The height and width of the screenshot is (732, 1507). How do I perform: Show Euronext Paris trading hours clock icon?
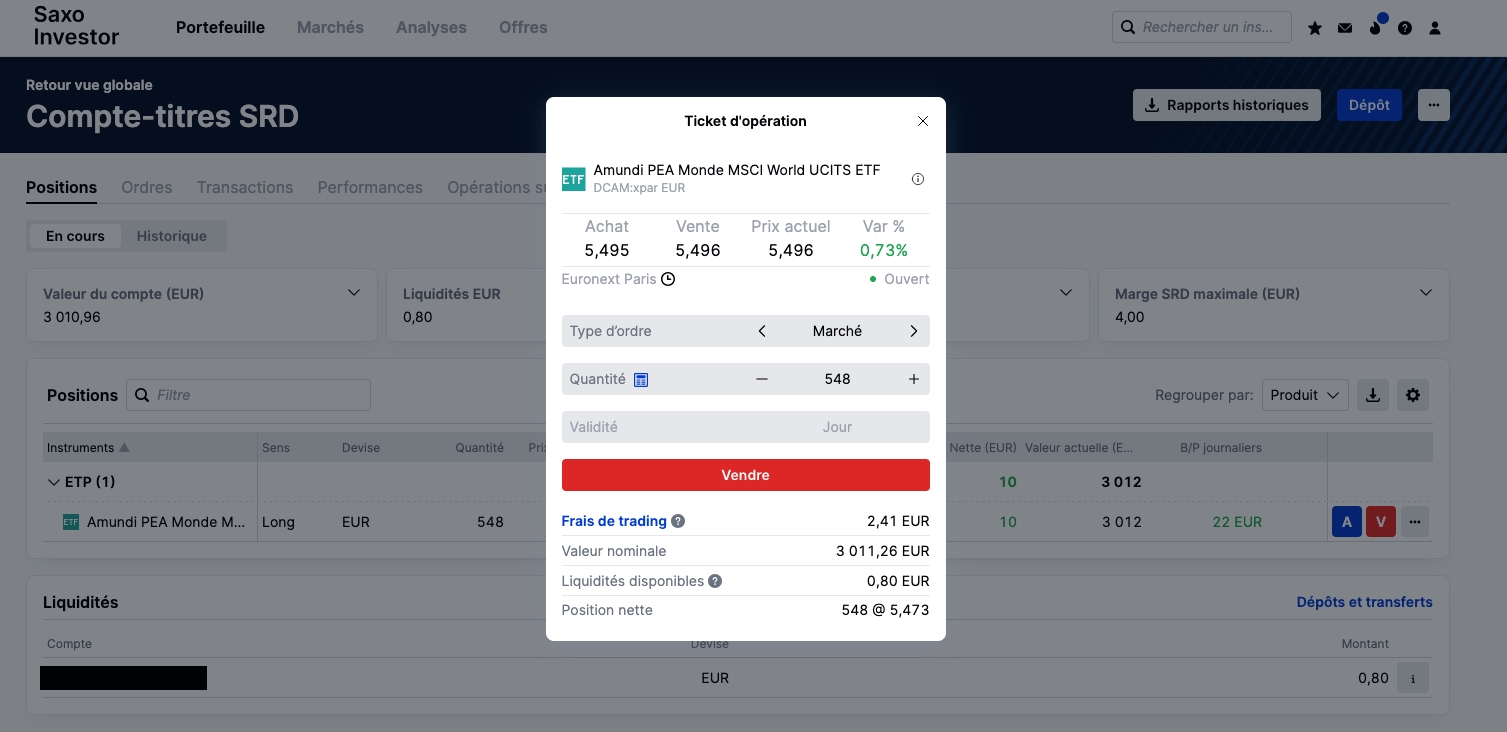tap(668, 279)
